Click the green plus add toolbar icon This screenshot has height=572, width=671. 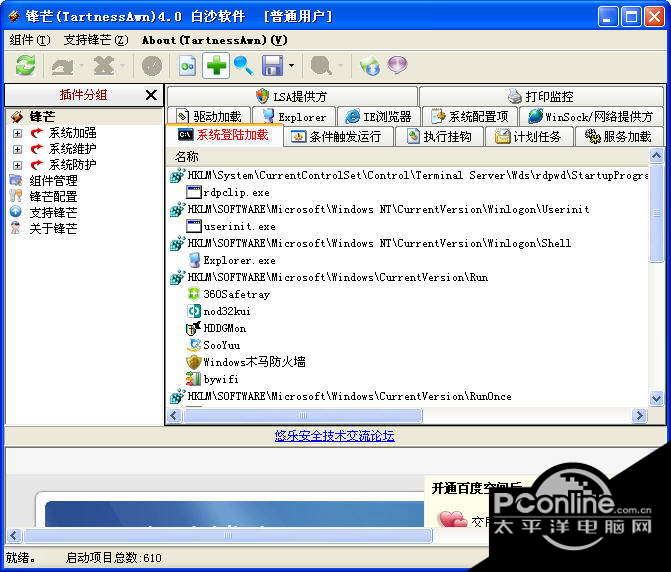217,65
